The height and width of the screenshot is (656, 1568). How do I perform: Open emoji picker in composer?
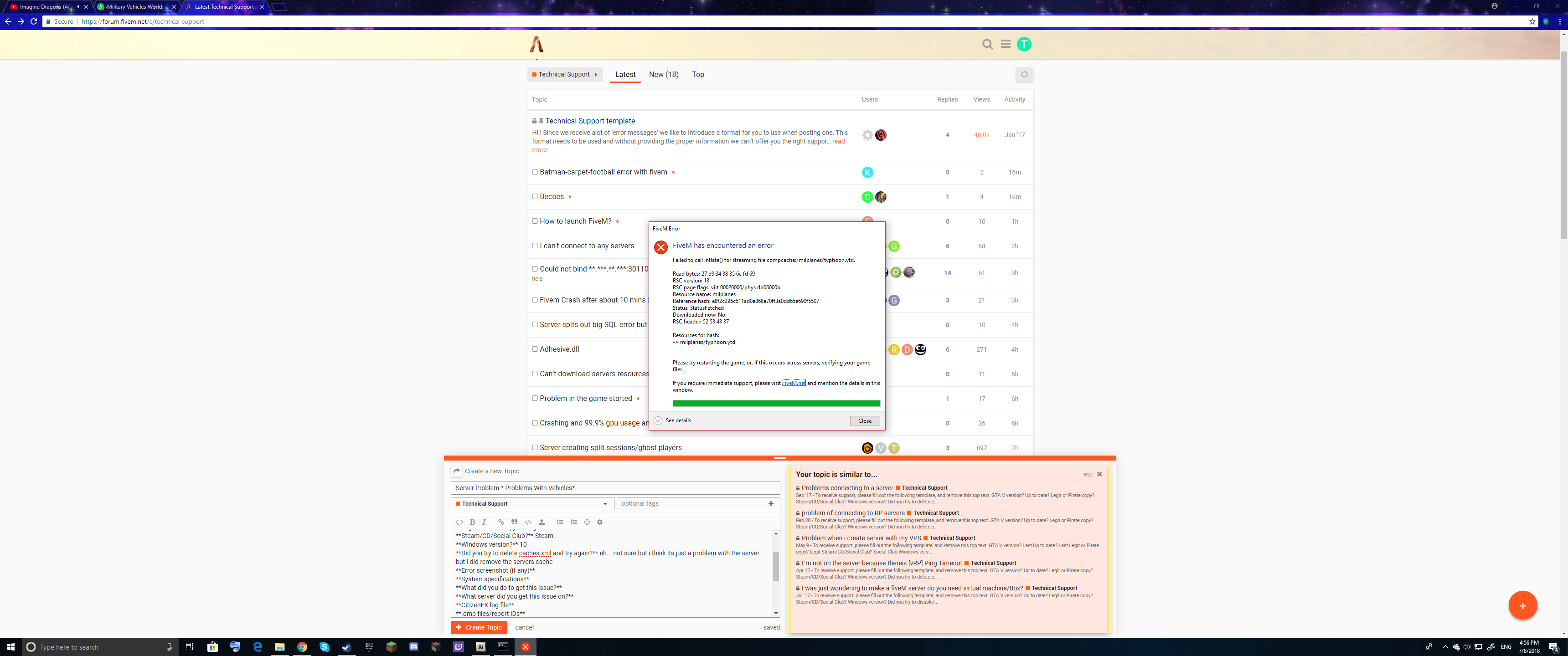click(587, 522)
